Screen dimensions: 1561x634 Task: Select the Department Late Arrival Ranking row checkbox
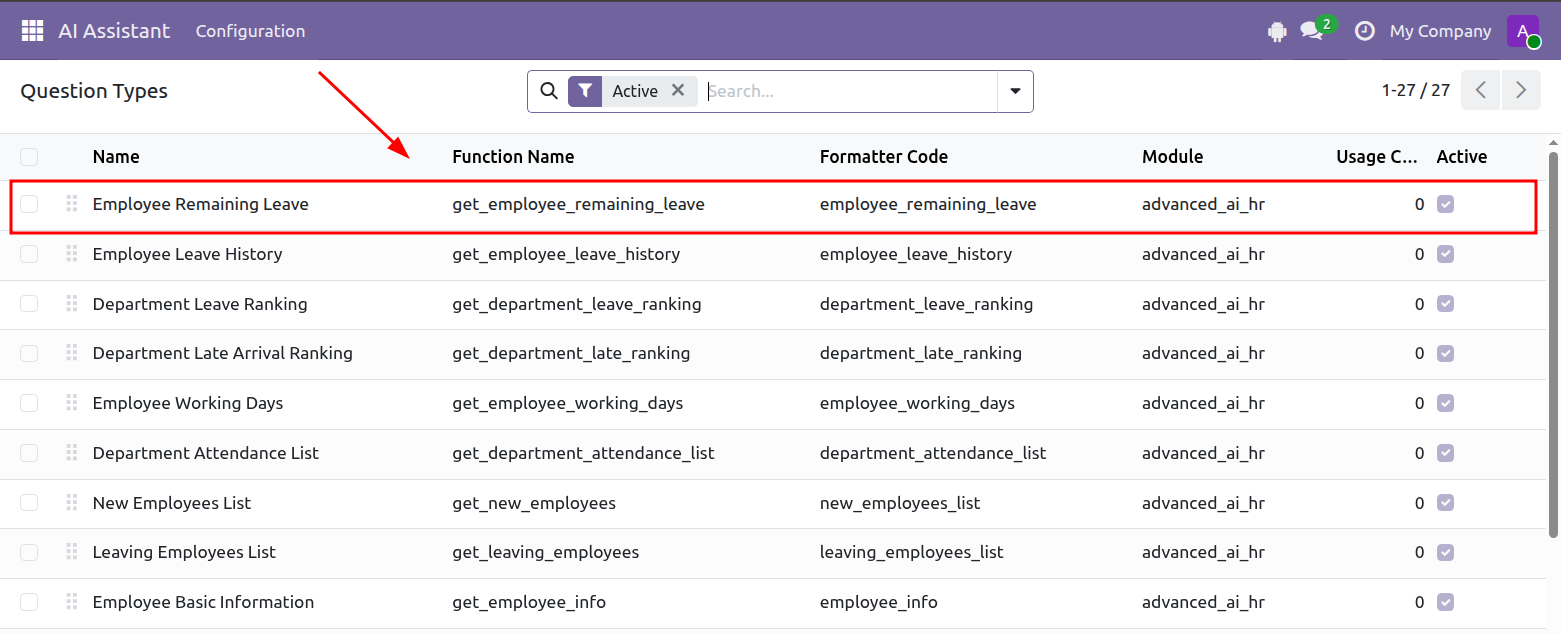tap(29, 353)
